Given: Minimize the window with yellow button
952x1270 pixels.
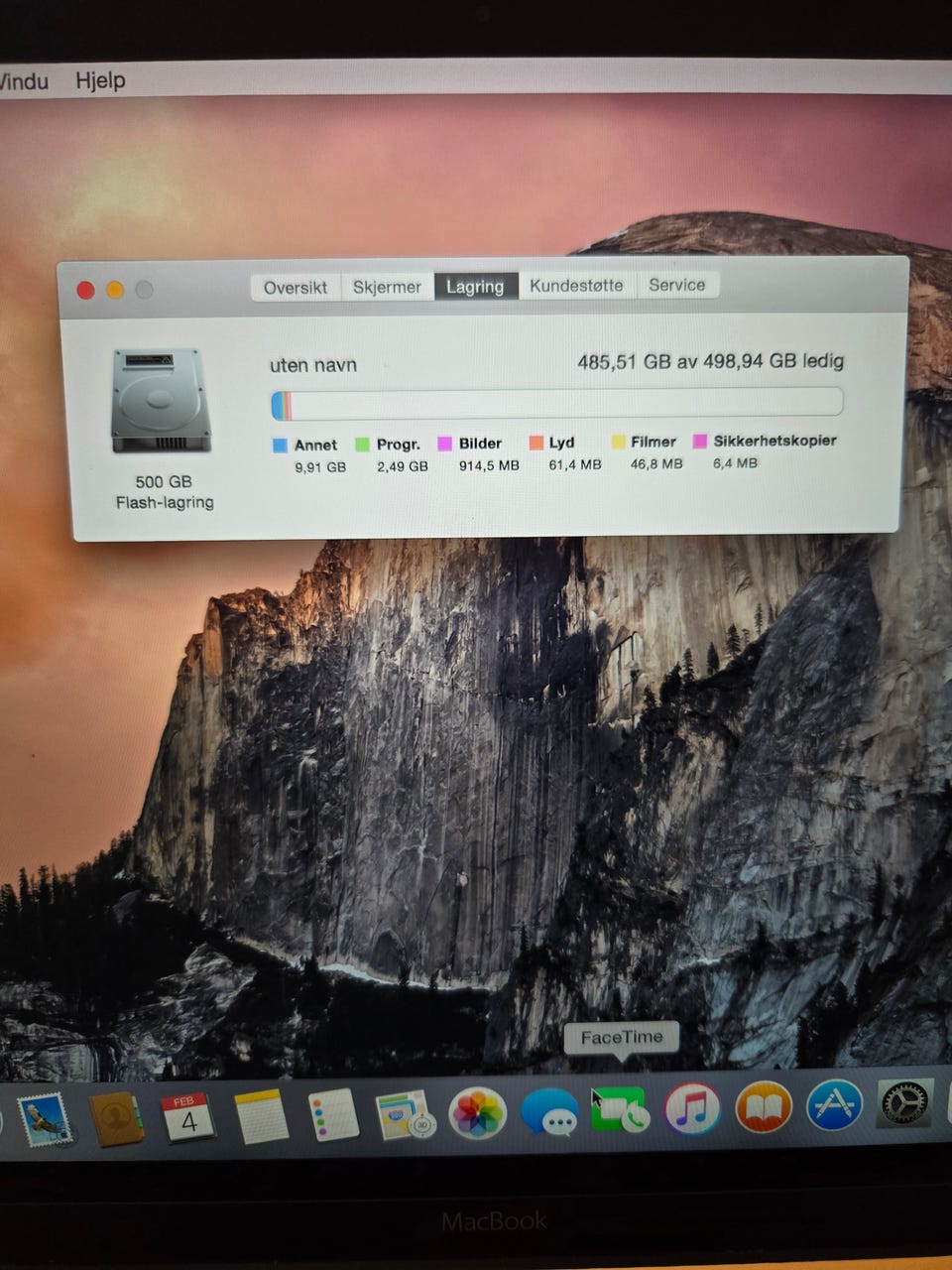Looking at the screenshot, I should point(115,290).
